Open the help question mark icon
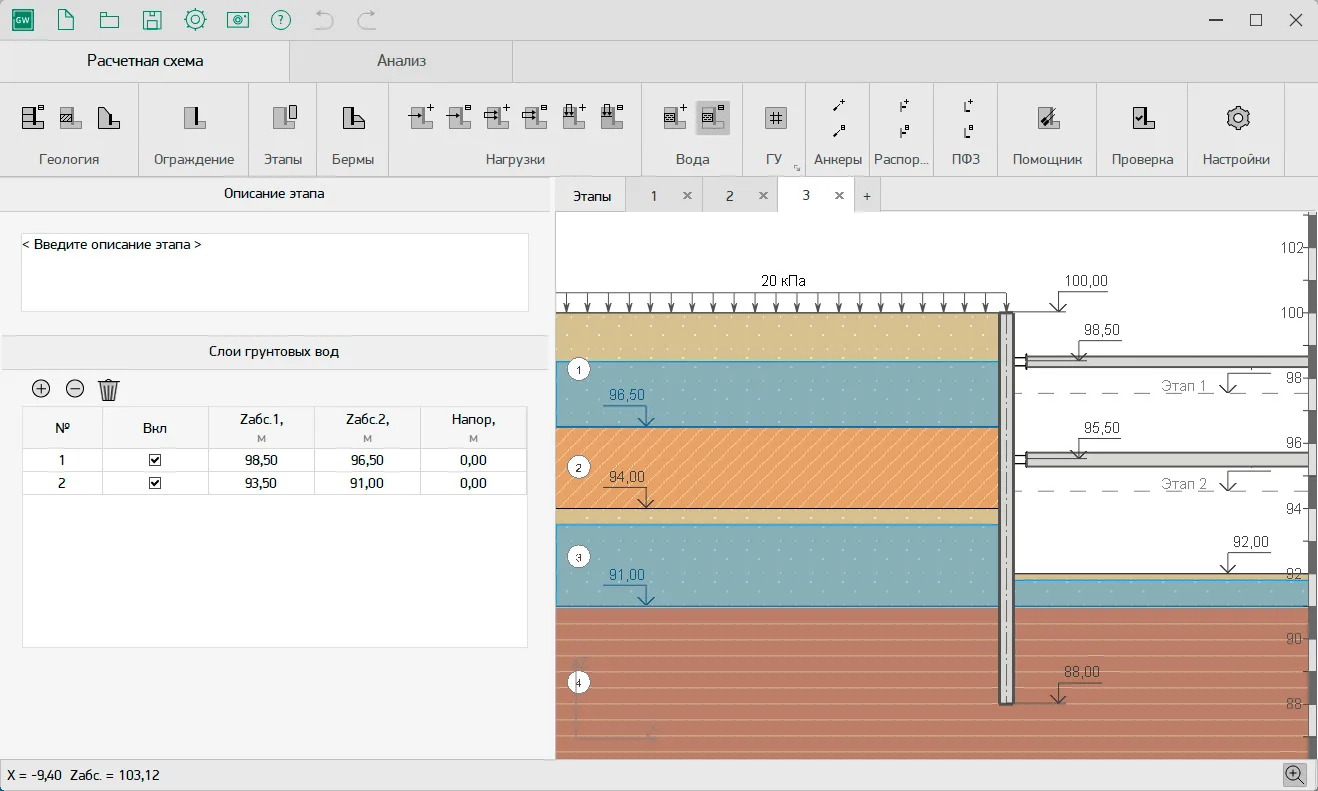 pos(281,20)
